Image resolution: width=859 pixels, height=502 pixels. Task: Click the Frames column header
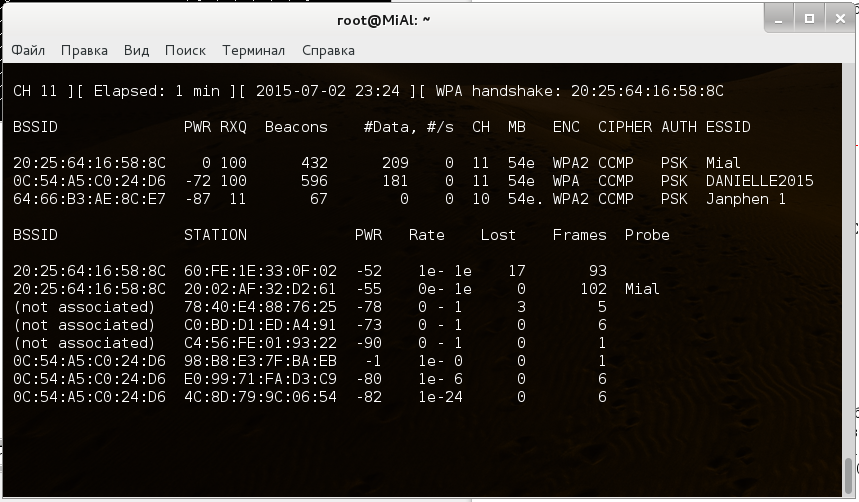(x=580, y=235)
